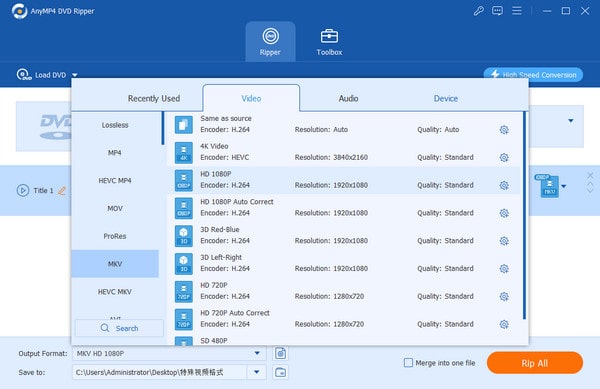Viewport: 600px width, 389px height.
Task: Click Resolution: 3840x2160 text
Action: (x=331, y=157)
